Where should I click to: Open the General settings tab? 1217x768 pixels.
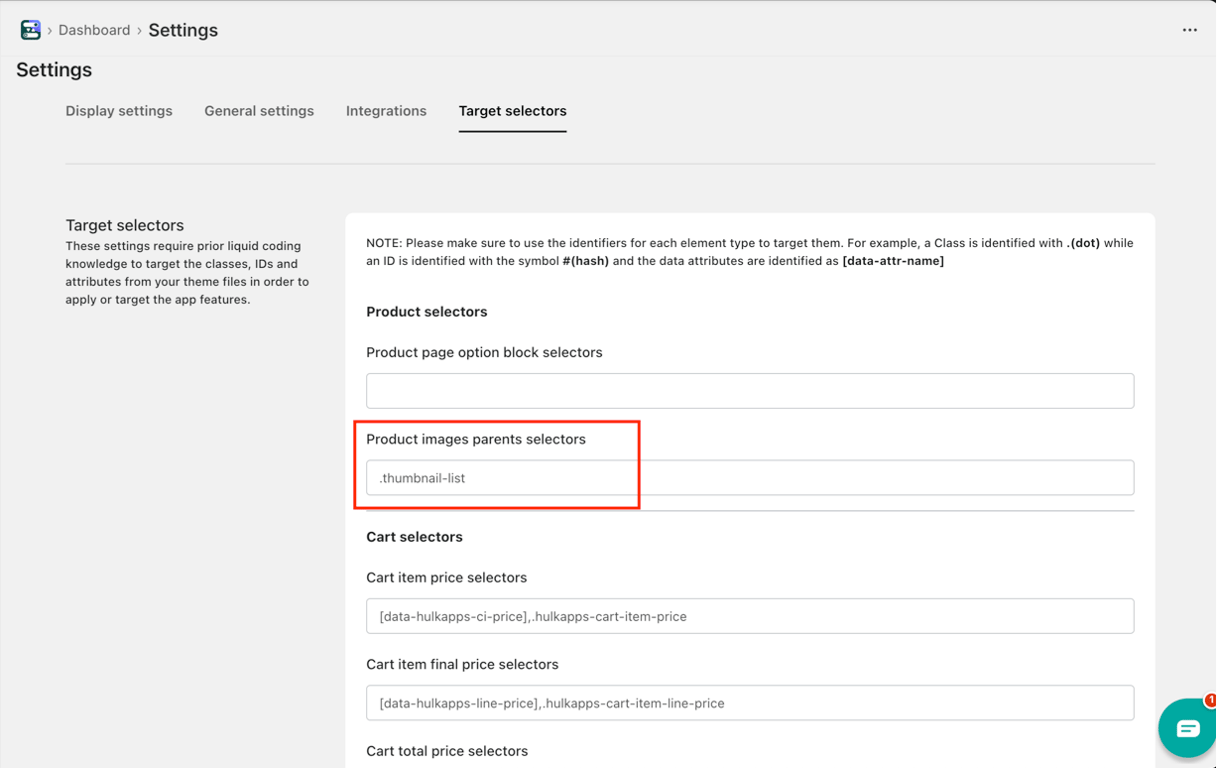[x=259, y=111]
